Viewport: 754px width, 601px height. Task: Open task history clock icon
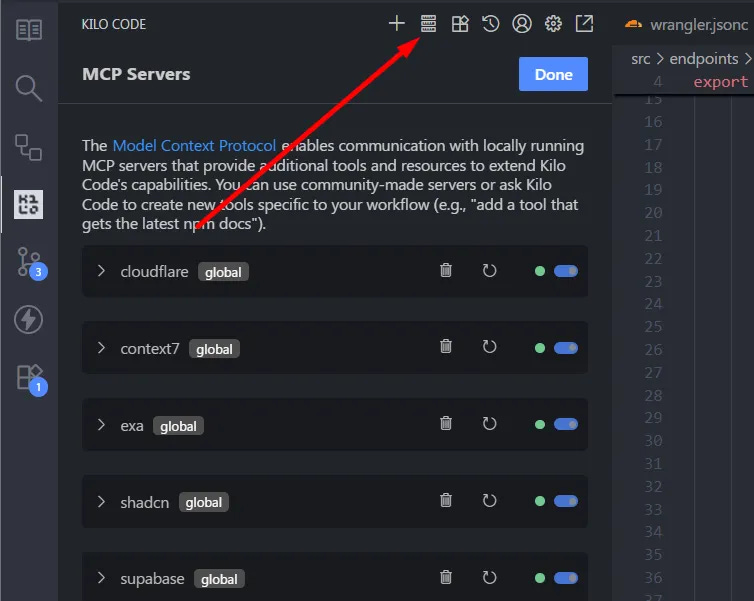490,23
